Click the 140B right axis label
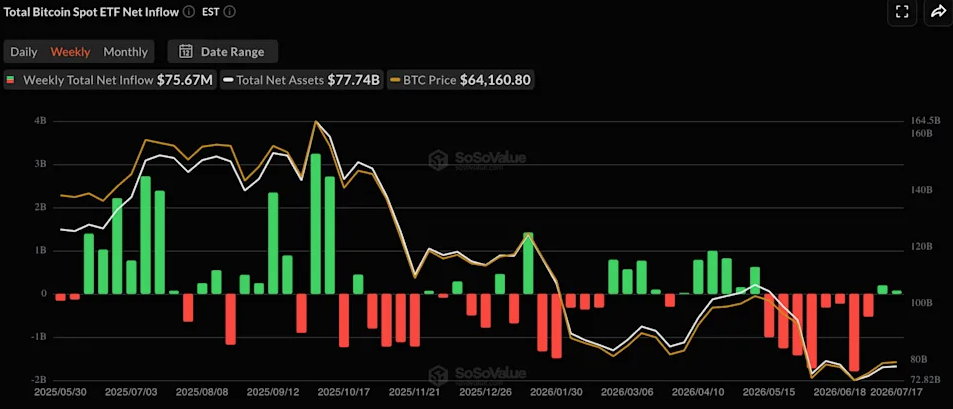Screen dimensions: 953x409 (922, 190)
